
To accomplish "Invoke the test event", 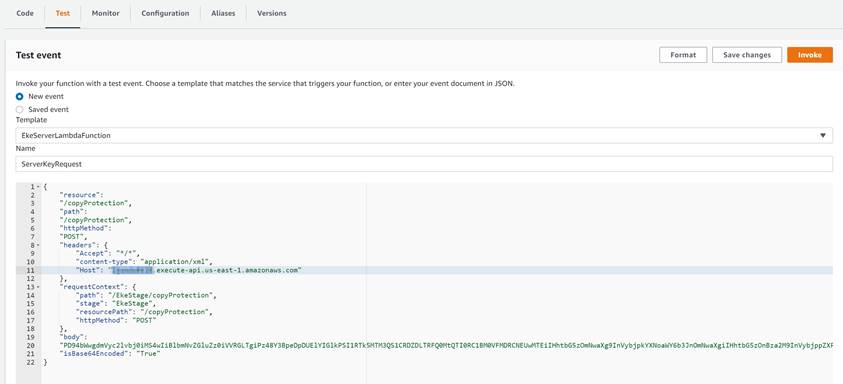I will 810,55.
